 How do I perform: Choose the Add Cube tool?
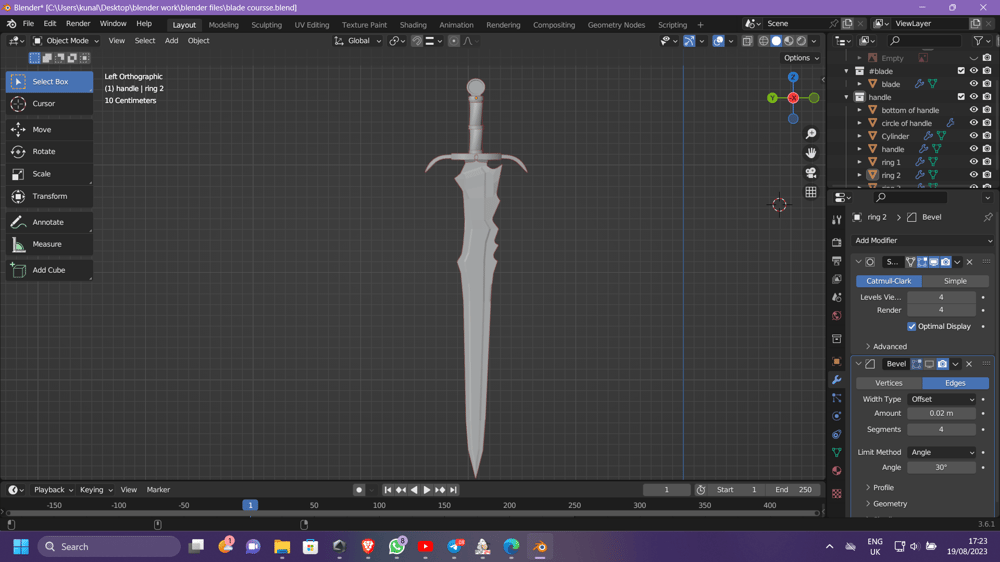(49, 270)
